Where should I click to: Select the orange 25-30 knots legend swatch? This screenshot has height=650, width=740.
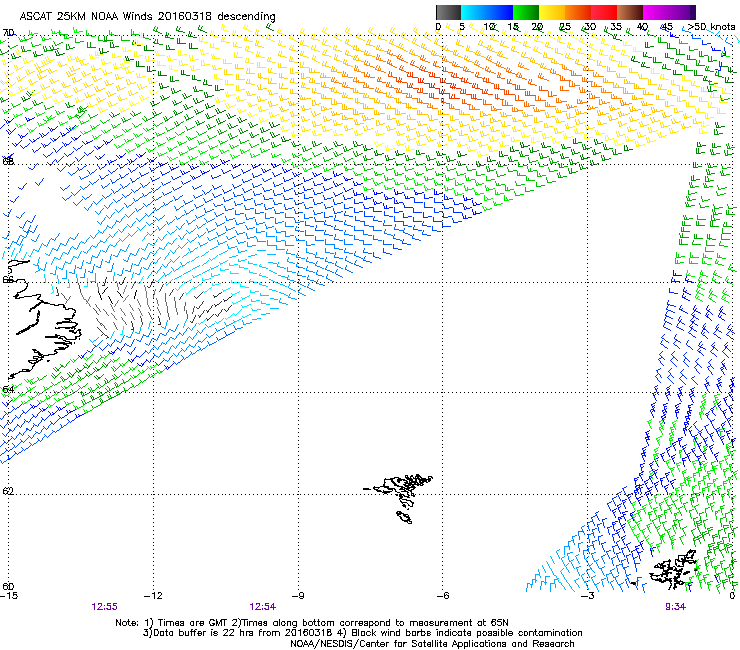click(578, 12)
